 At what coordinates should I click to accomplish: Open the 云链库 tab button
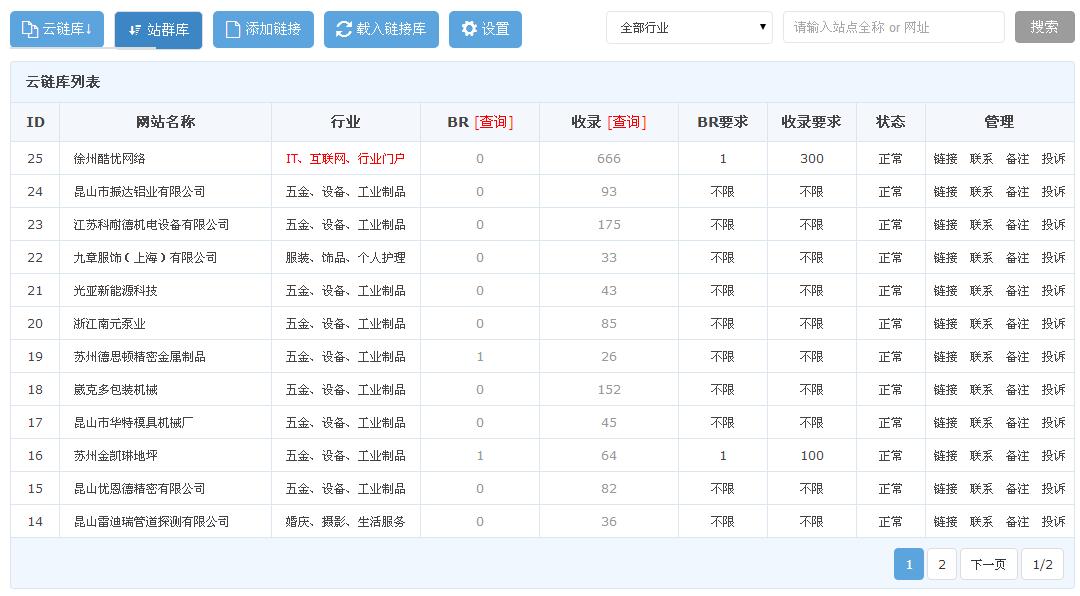(57, 29)
